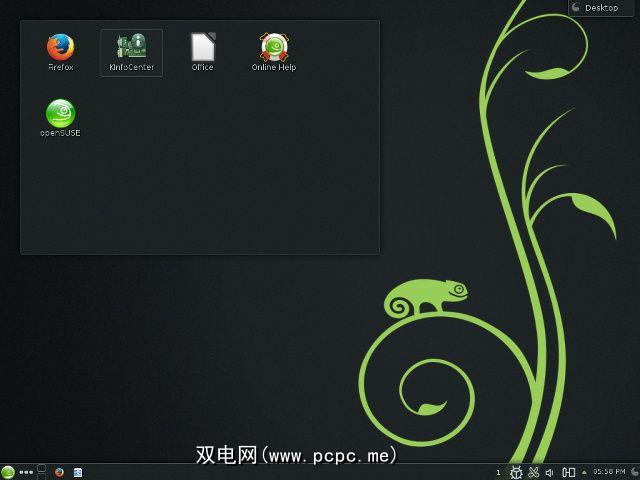Open the green openSUSE application launcher menu
Image resolution: width=640 pixels, height=480 pixels.
tap(8, 472)
